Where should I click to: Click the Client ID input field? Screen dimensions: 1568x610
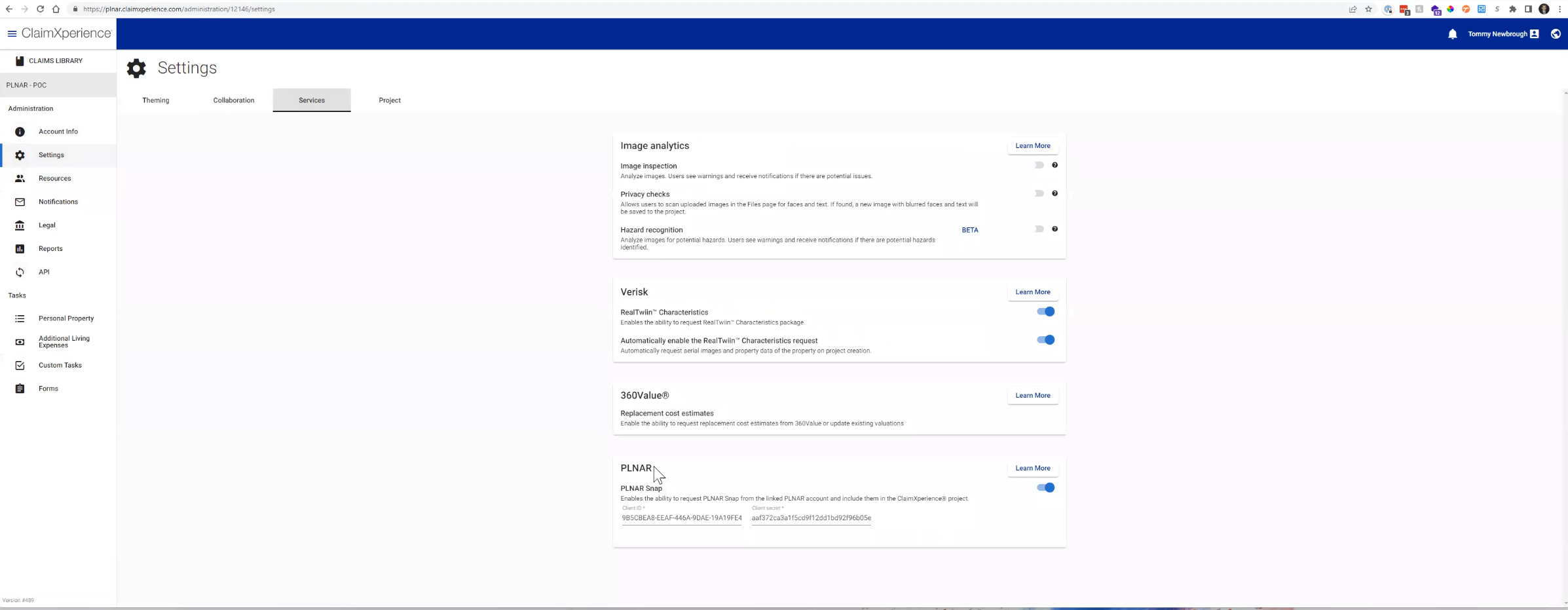click(681, 518)
